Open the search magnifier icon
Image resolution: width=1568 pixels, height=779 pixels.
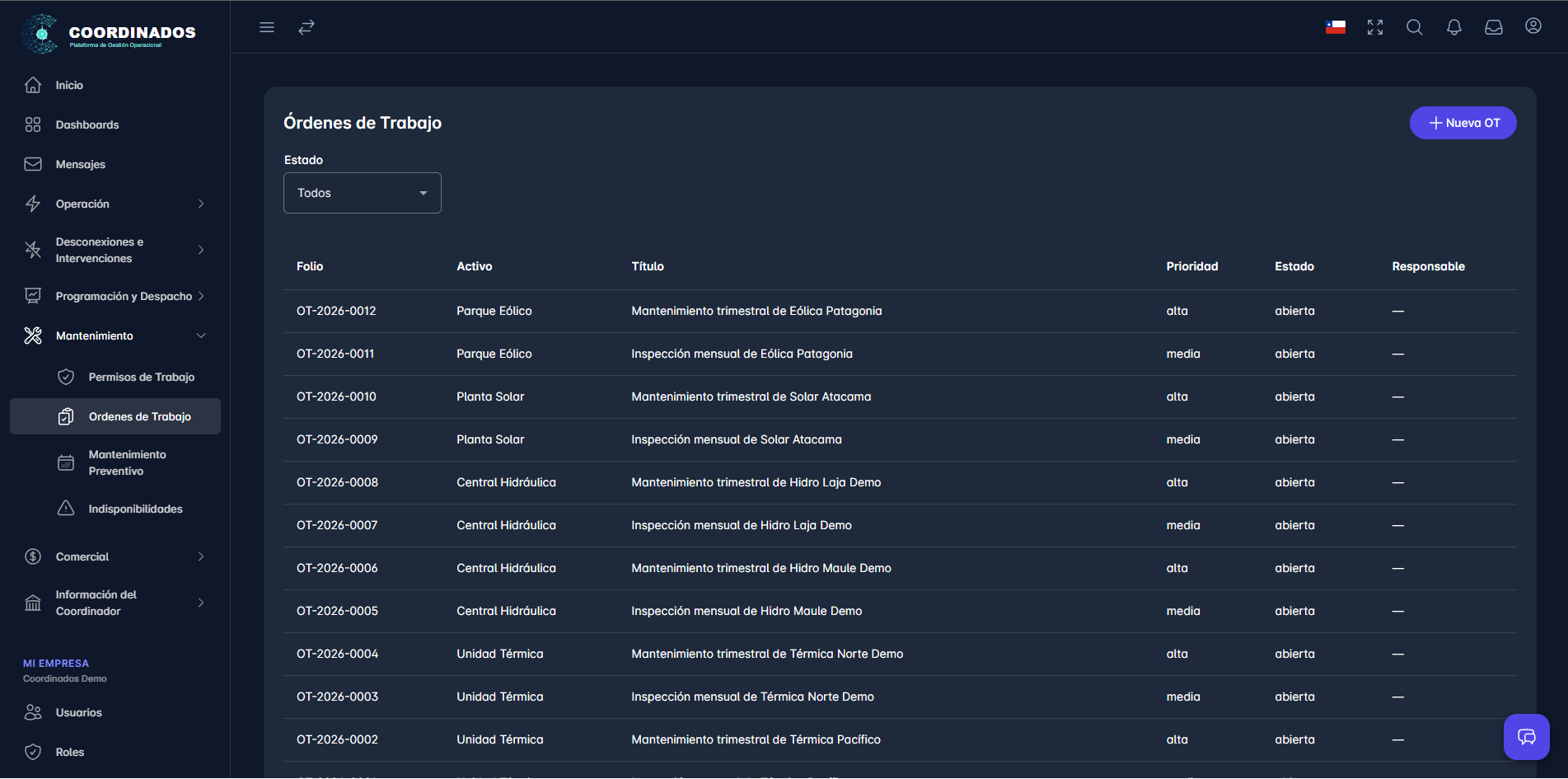[1415, 27]
